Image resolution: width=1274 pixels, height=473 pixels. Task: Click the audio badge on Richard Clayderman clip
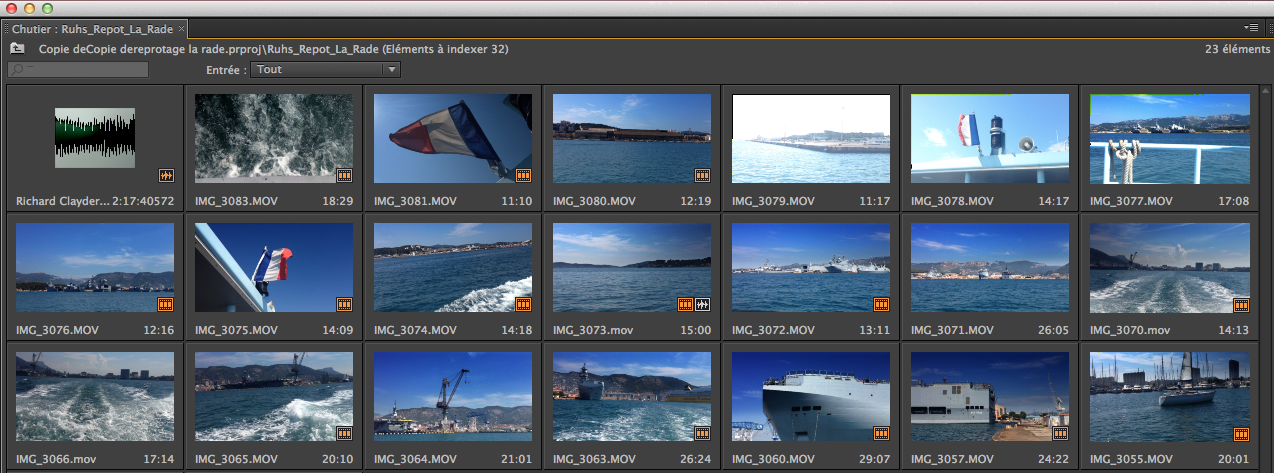pyautogui.click(x=166, y=176)
